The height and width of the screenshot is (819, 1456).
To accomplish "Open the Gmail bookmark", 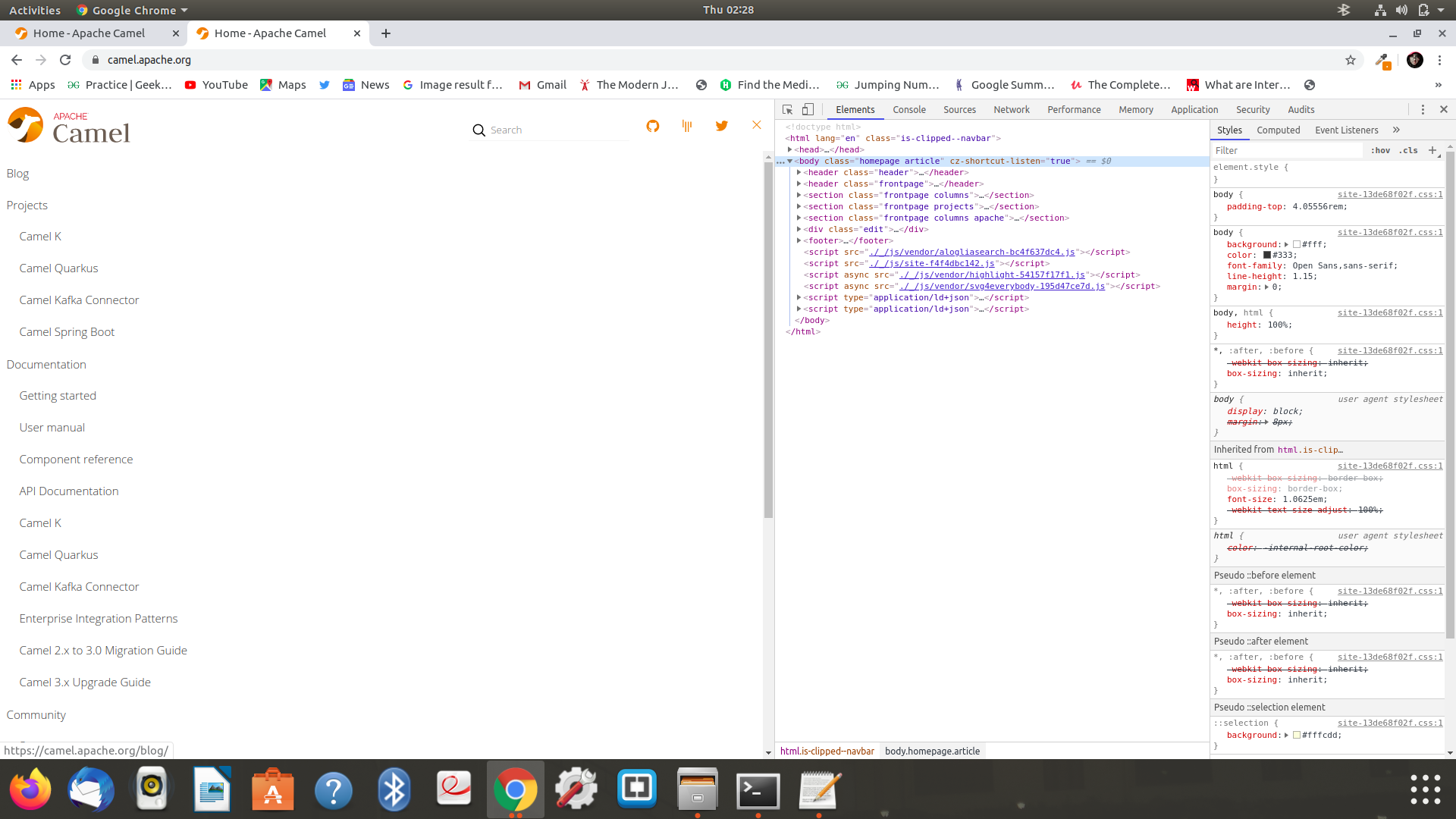I will (542, 85).
